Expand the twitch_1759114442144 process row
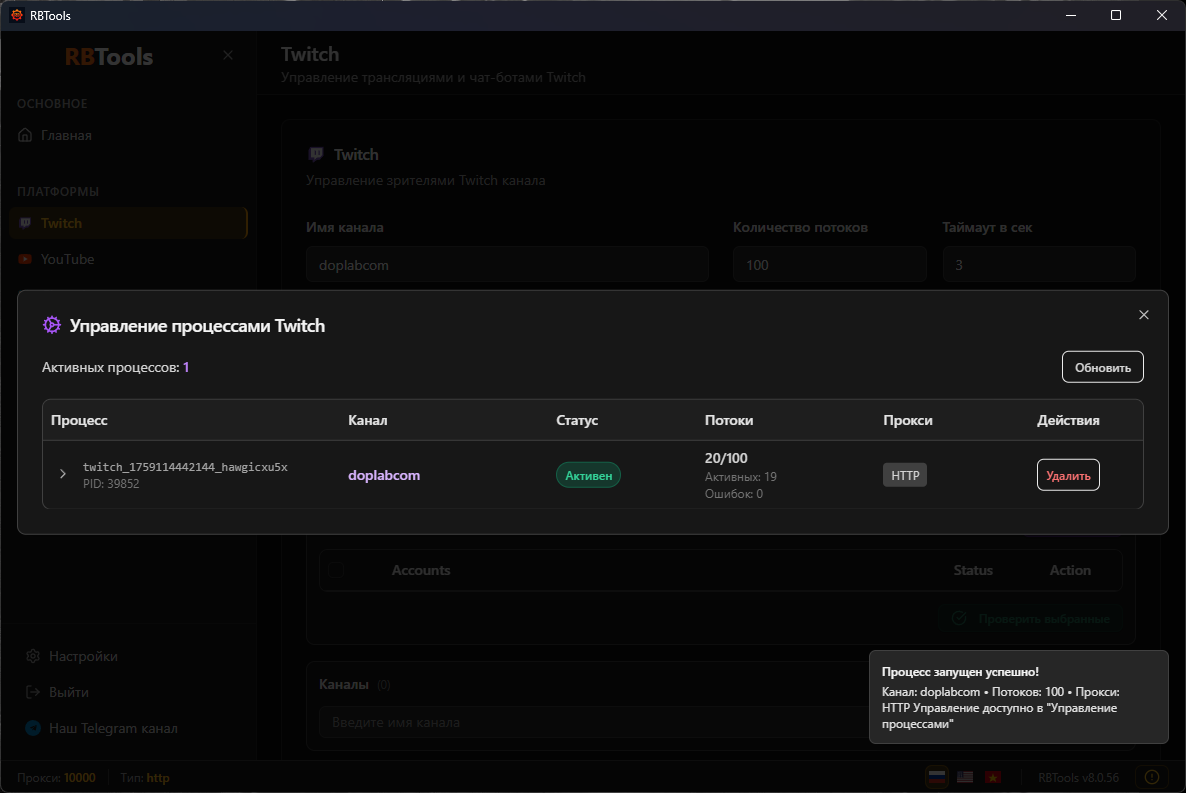The image size is (1186, 793). (x=63, y=474)
